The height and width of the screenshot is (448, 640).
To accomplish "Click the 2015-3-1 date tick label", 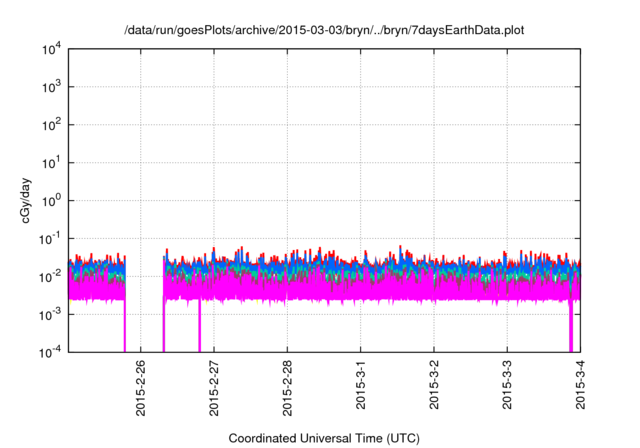I will click(x=360, y=385).
